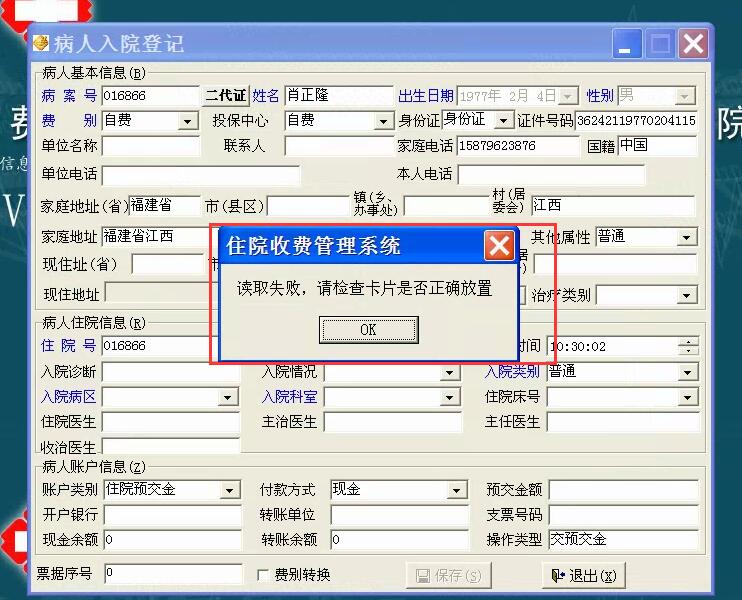Image resolution: width=742 pixels, height=600 pixels.
Task: Click the 国籍 input field
Action: point(657,146)
